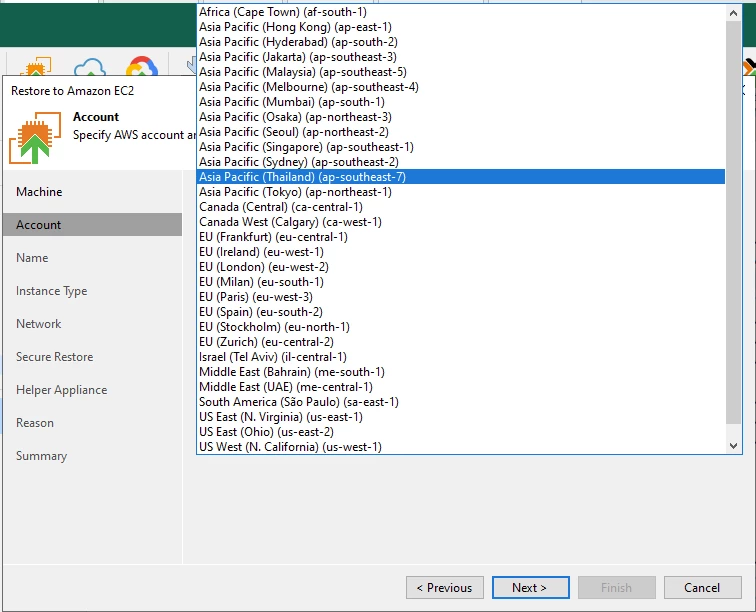
Task: Choose Middle East (Bahrain) me-south-1
Action: tap(461, 372)
